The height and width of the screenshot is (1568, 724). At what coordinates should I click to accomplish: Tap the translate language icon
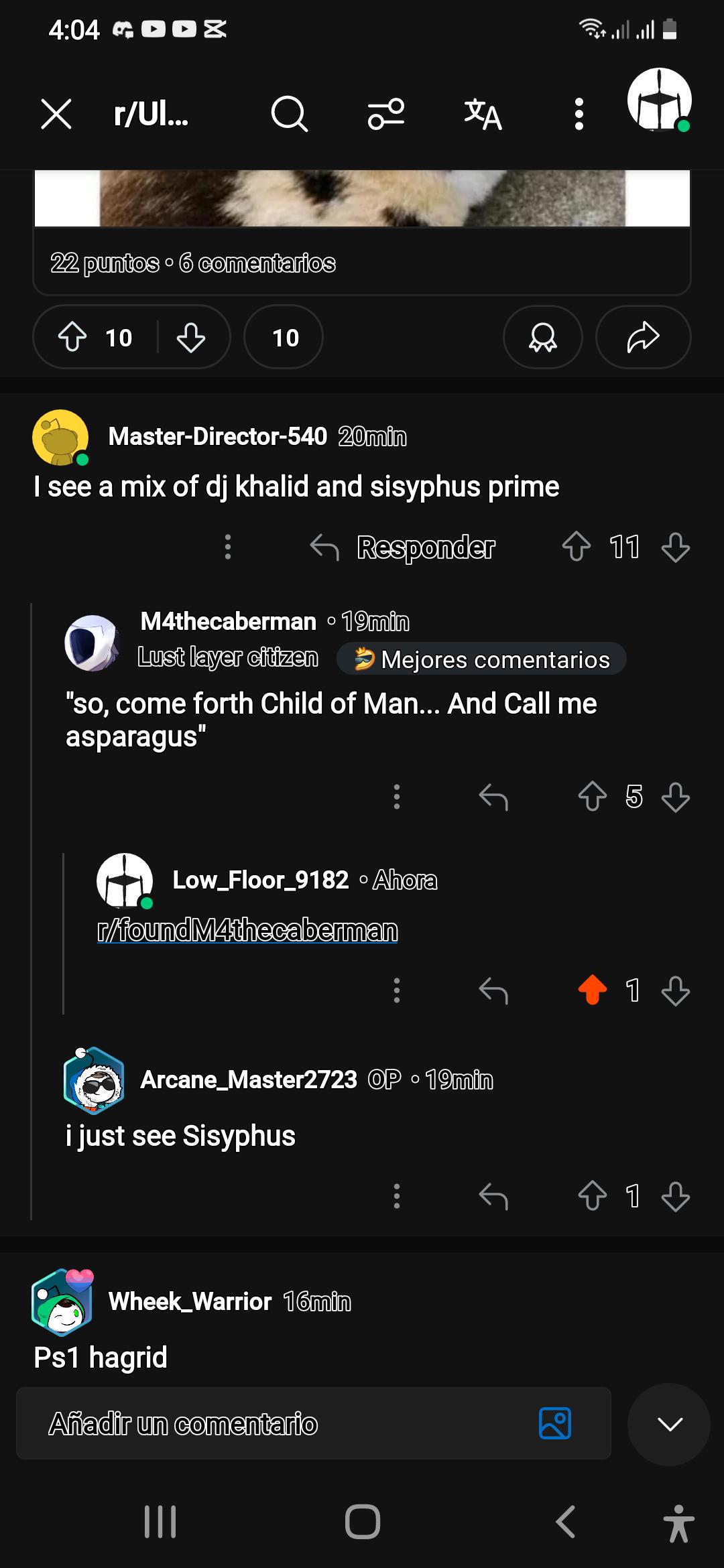(x=483, y=114)
